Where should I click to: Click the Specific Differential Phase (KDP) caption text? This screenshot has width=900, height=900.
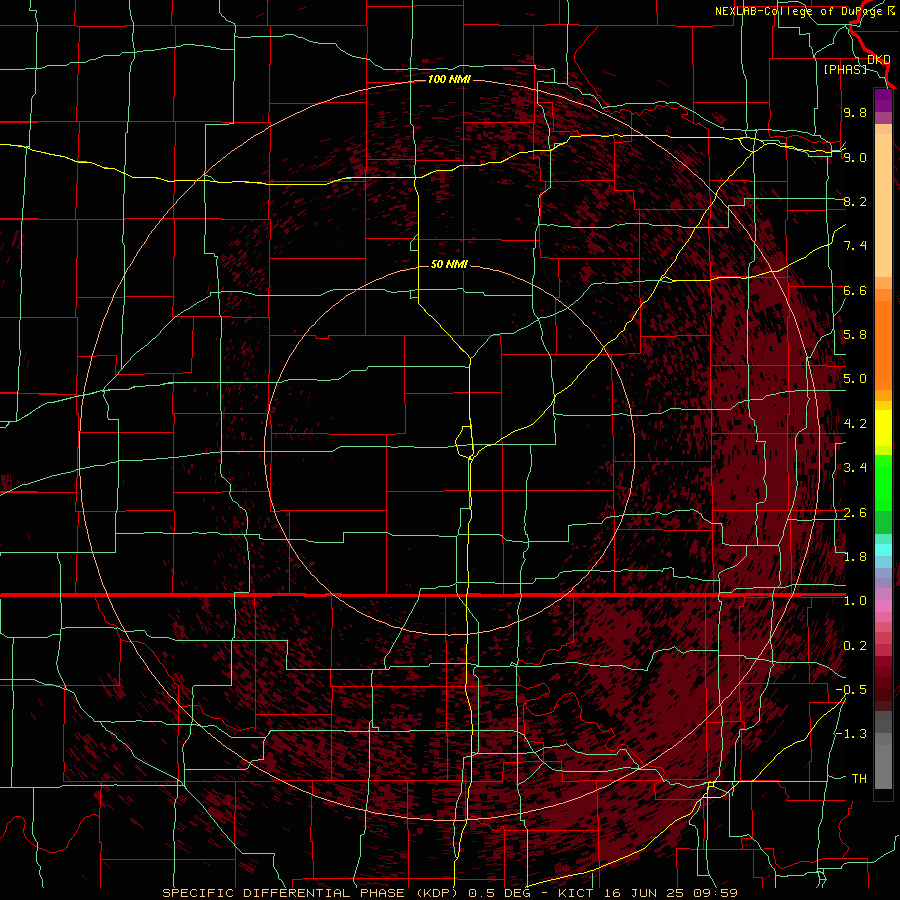[313, 893]
